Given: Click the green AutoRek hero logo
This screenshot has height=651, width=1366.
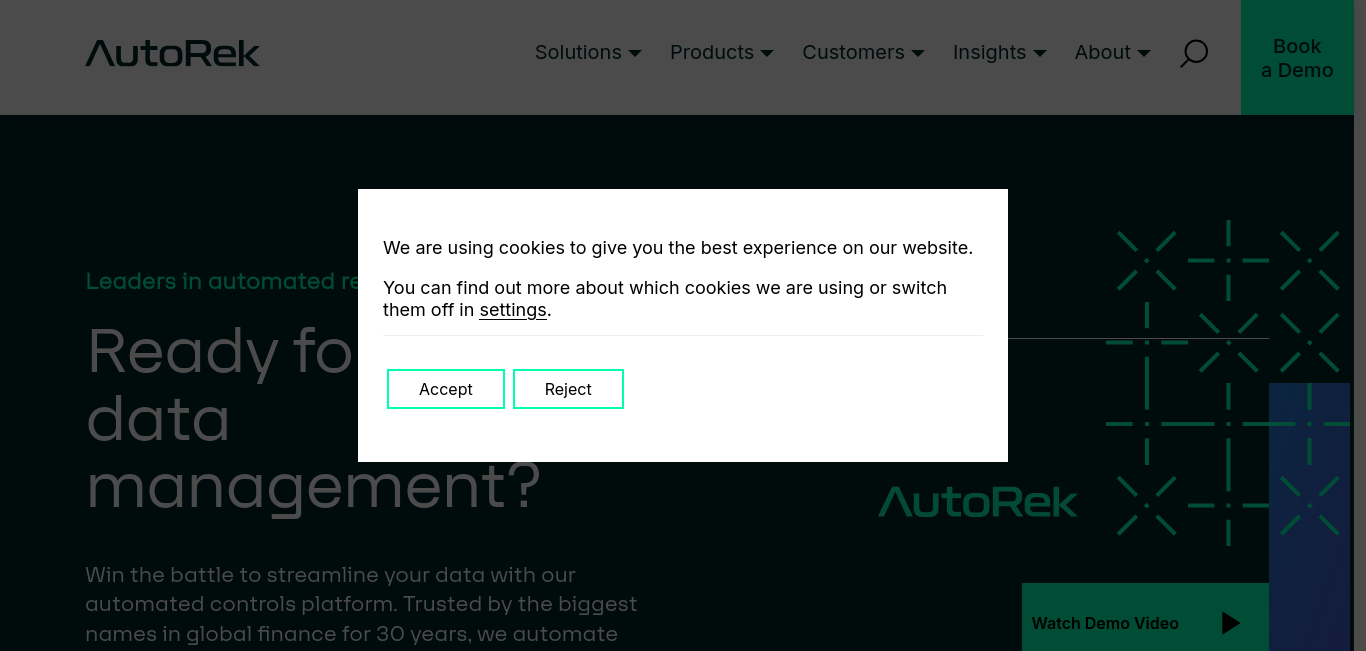Looking at the screenshot, I should coord(978,502).
